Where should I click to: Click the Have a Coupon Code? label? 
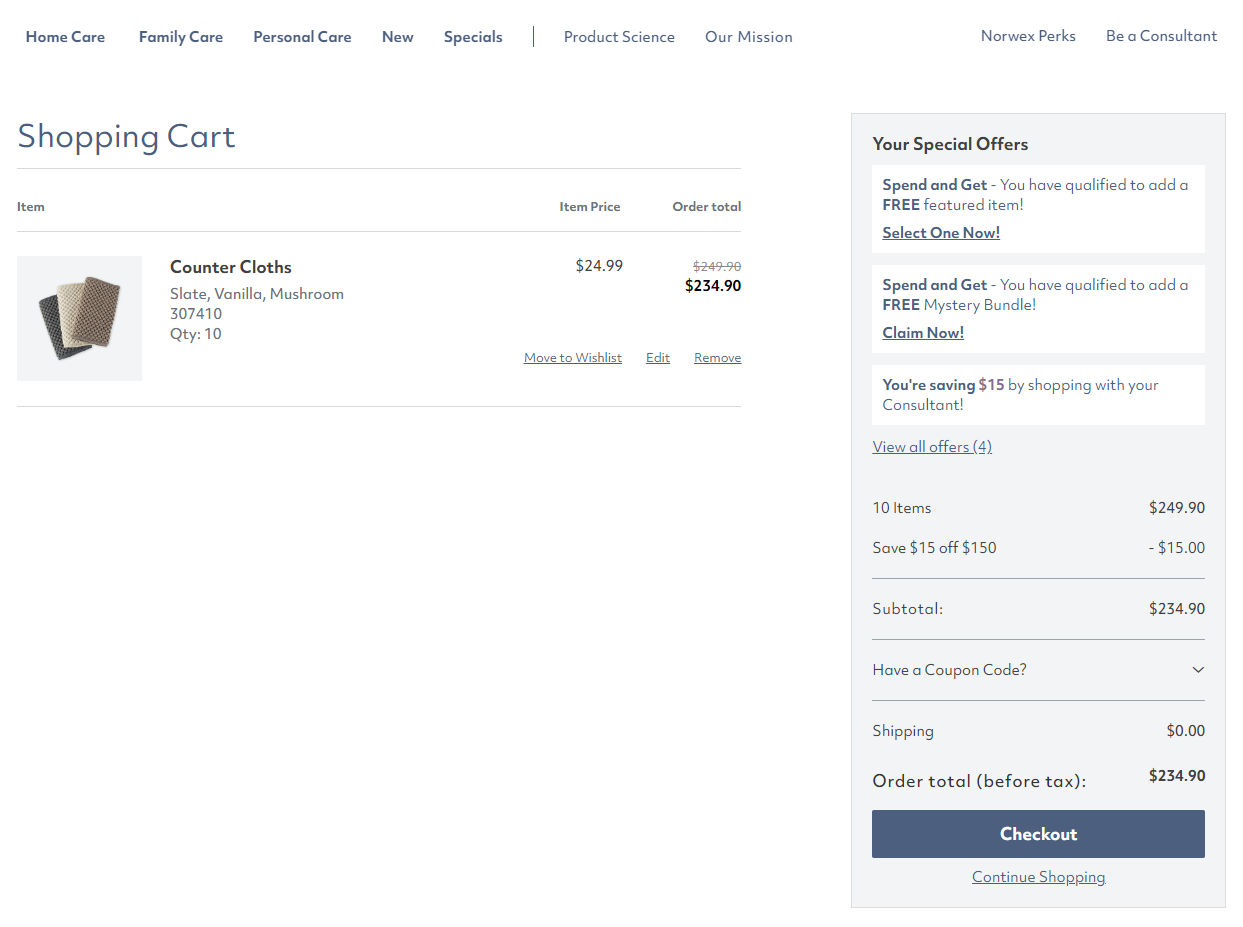[950, 670]
